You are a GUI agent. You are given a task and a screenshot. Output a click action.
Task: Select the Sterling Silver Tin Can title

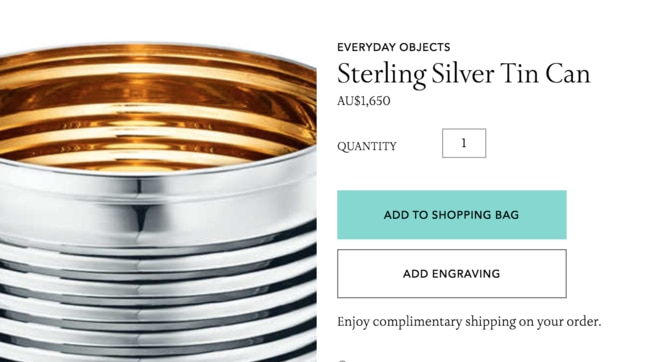pos(464,74)
